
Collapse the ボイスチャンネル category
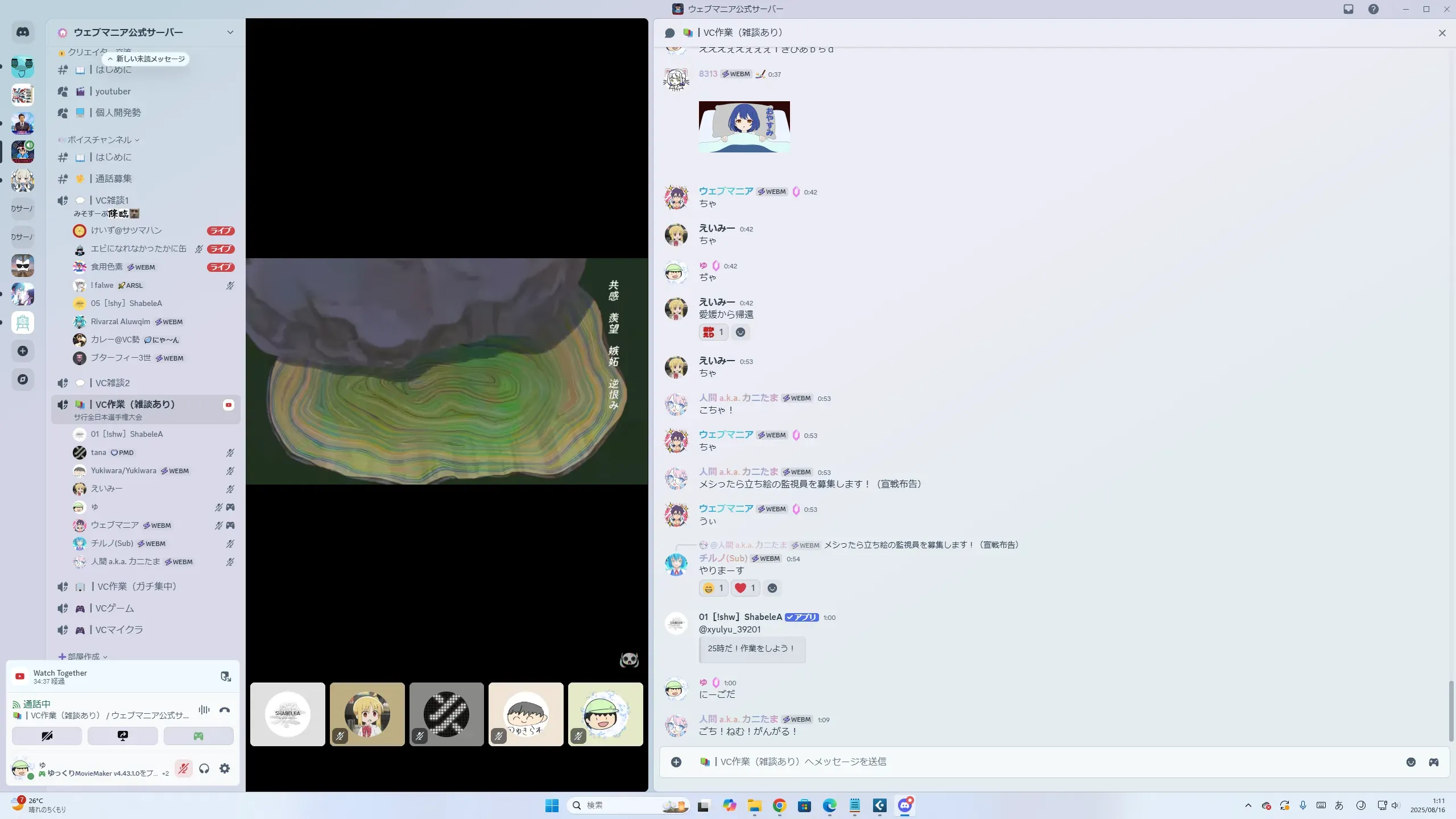99,140
